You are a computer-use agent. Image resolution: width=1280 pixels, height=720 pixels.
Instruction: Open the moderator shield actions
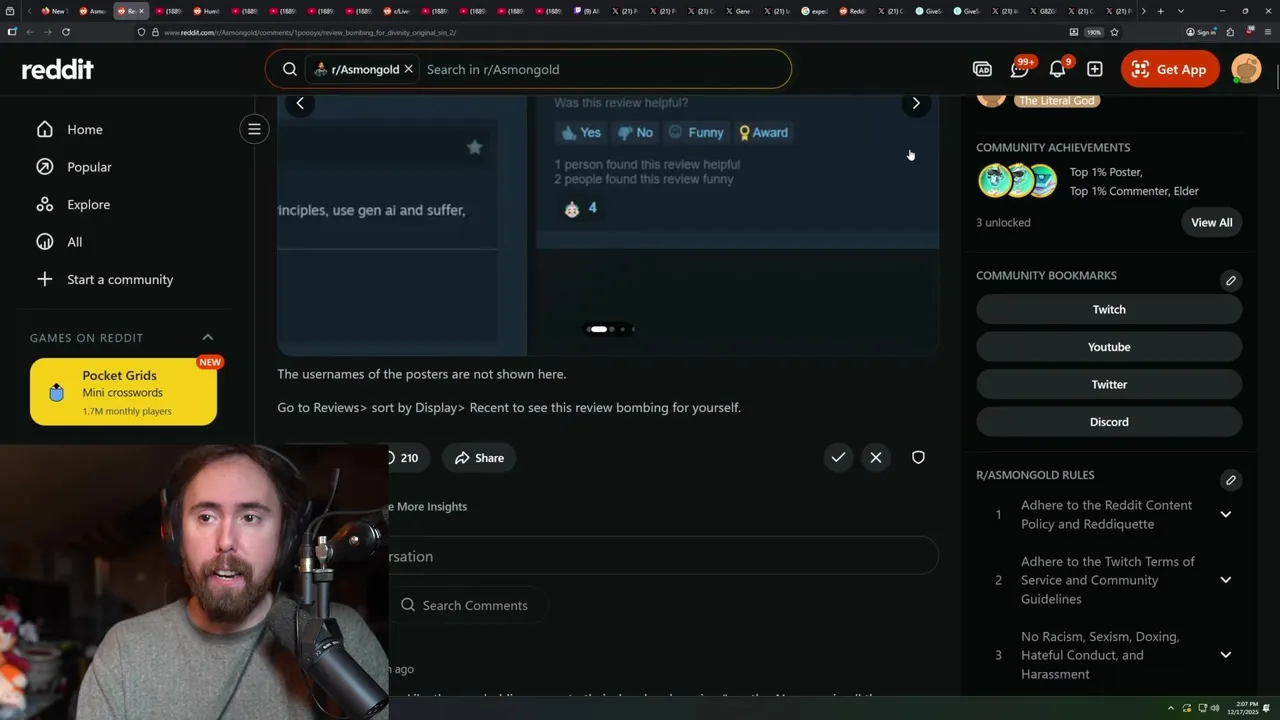[x=918, y=457]
